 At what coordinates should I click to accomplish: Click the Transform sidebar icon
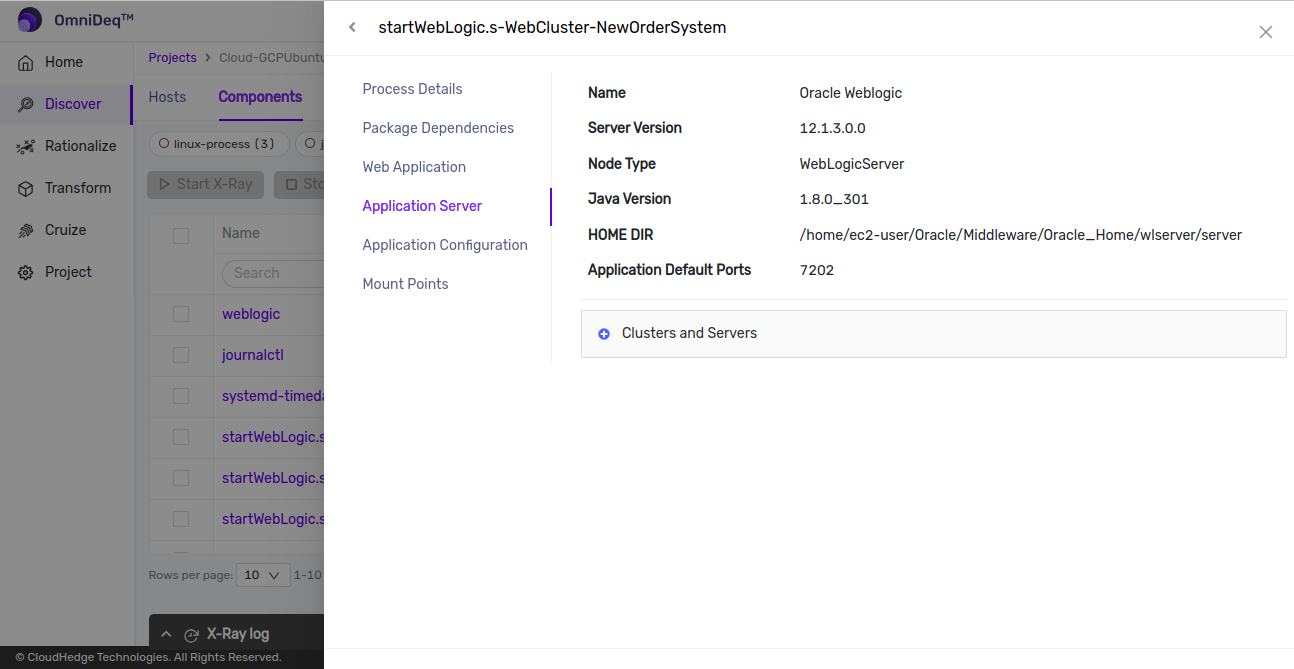(26, 188)
